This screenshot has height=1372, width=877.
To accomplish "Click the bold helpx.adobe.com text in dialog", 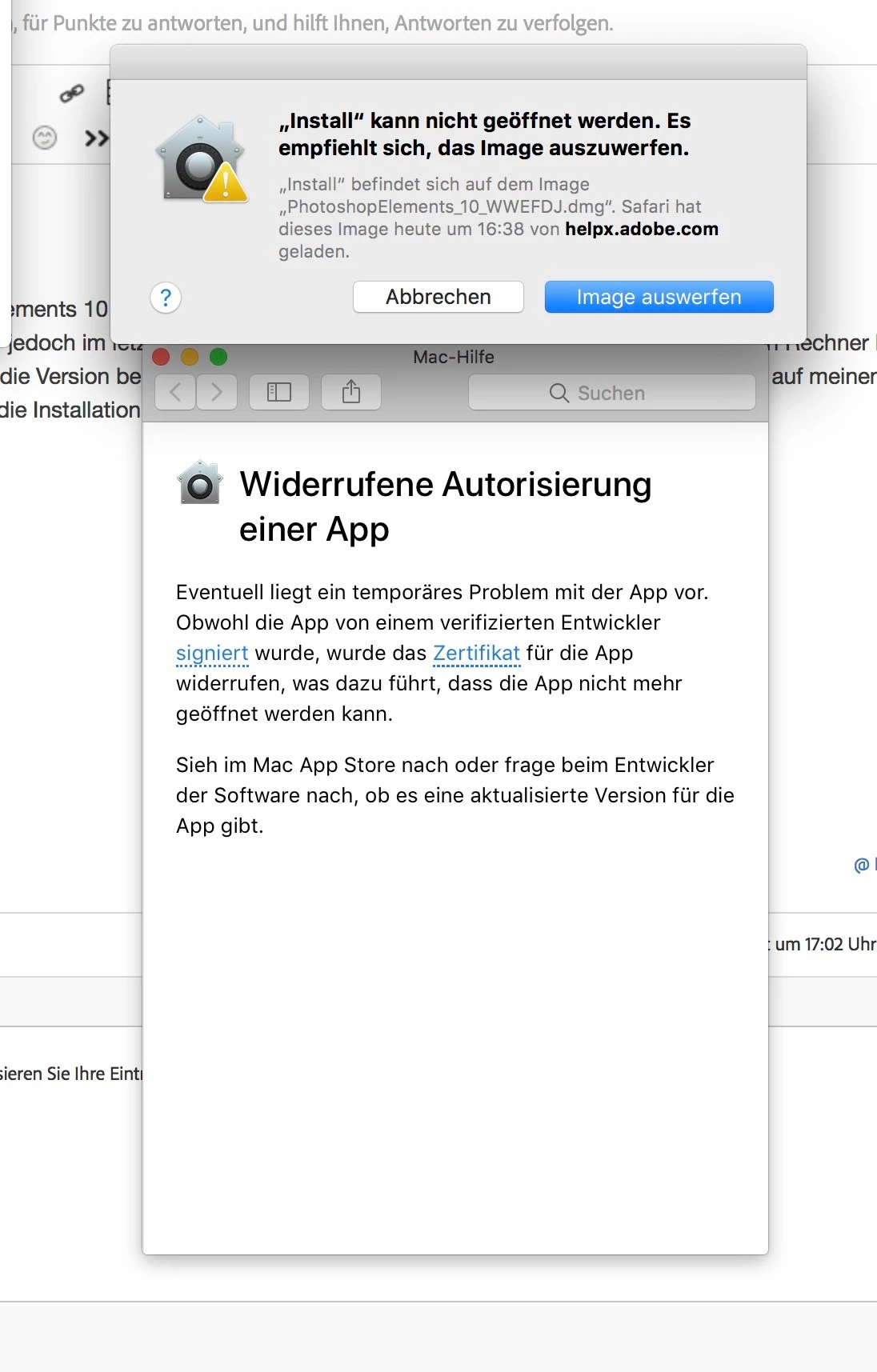I will pos(642,229).
